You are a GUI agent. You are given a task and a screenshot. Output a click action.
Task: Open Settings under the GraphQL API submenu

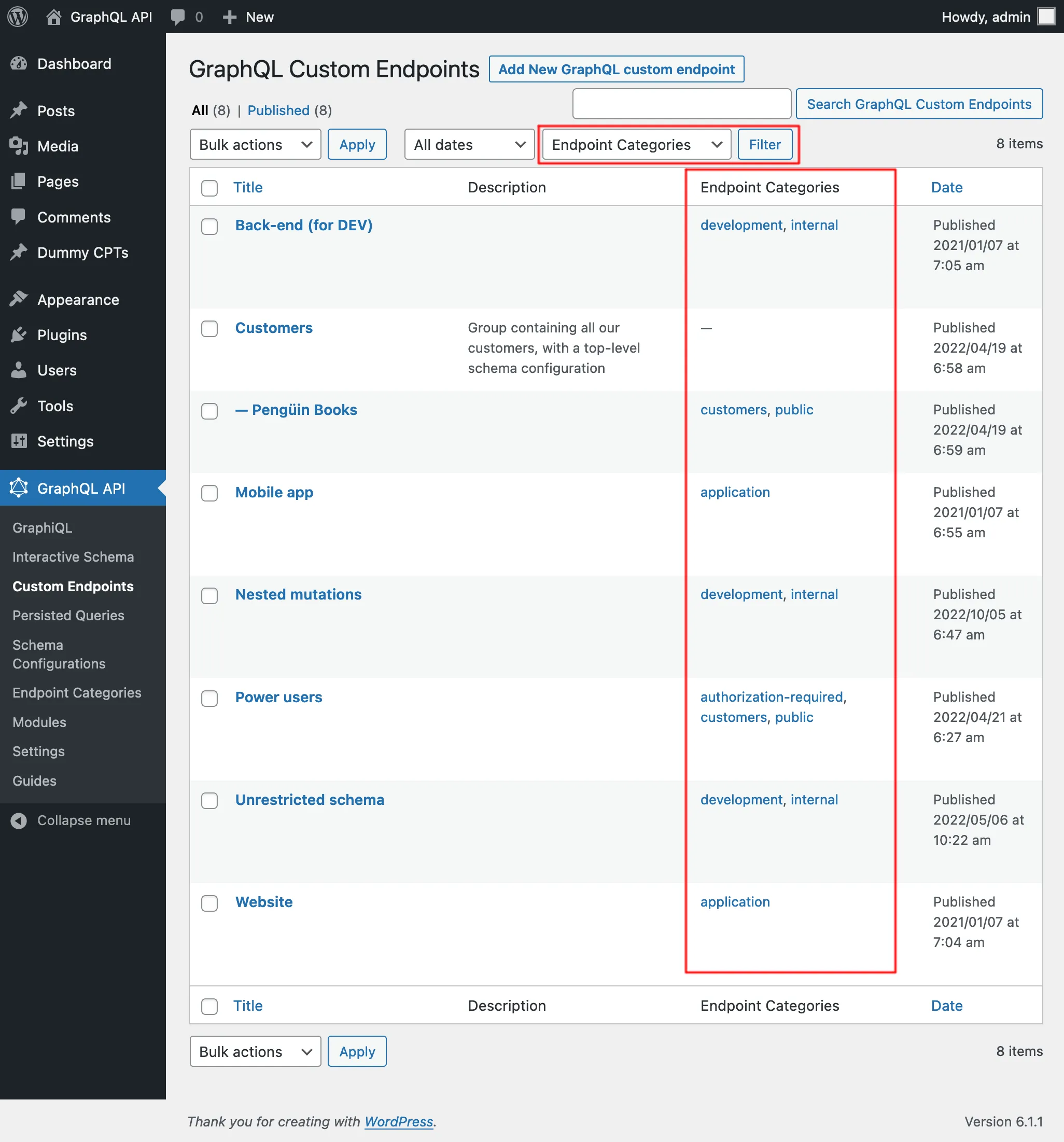tap(38, 751)
